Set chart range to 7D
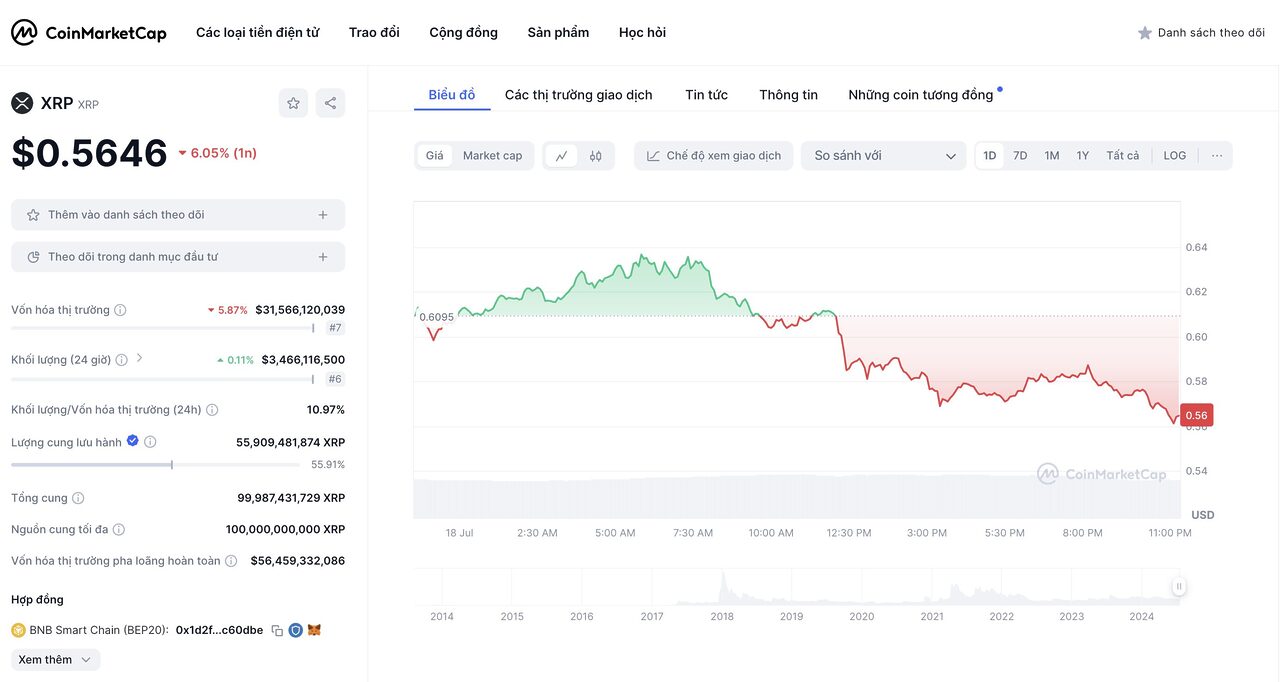 click(x=1020, y=156)
